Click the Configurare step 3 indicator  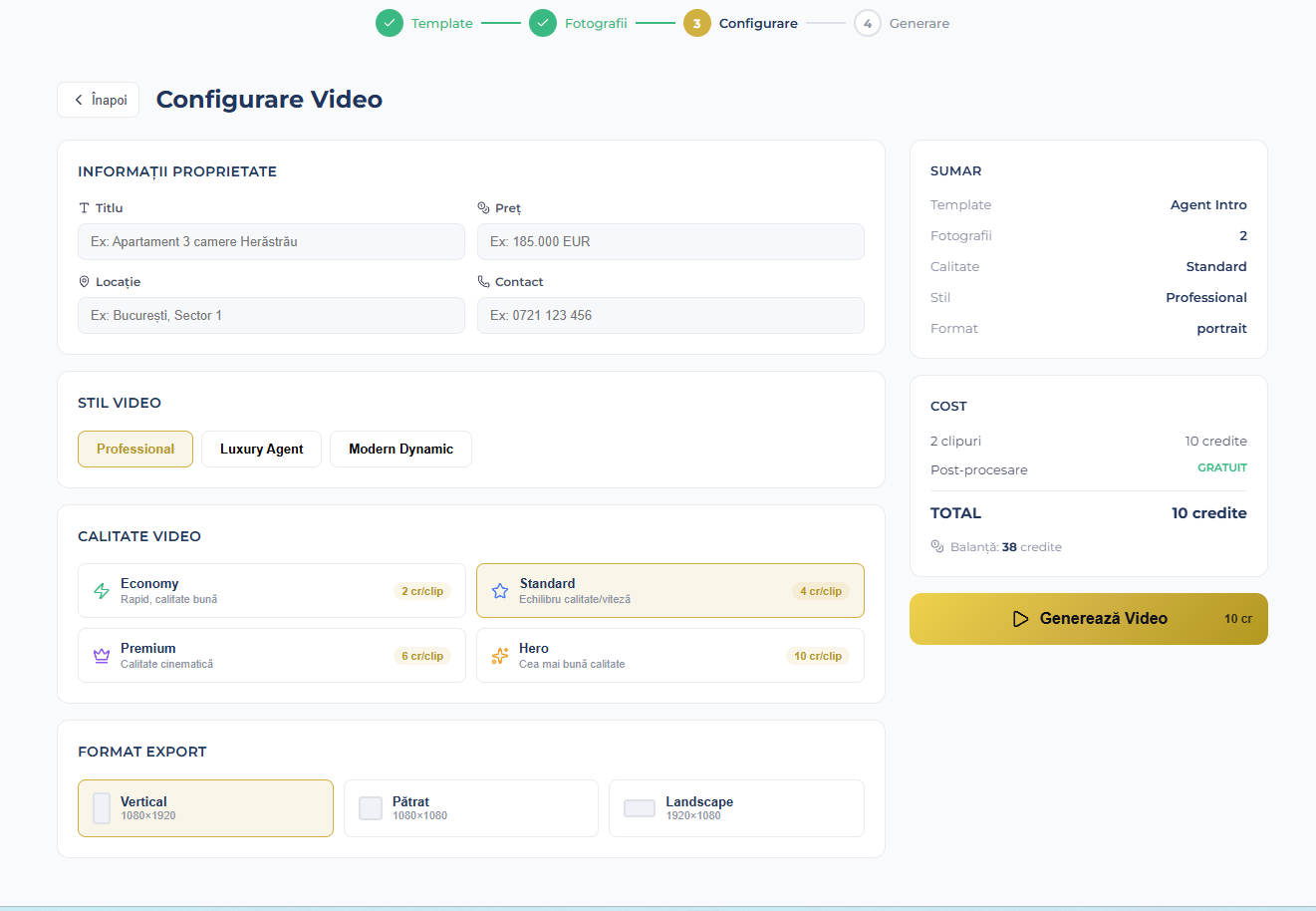697,23
